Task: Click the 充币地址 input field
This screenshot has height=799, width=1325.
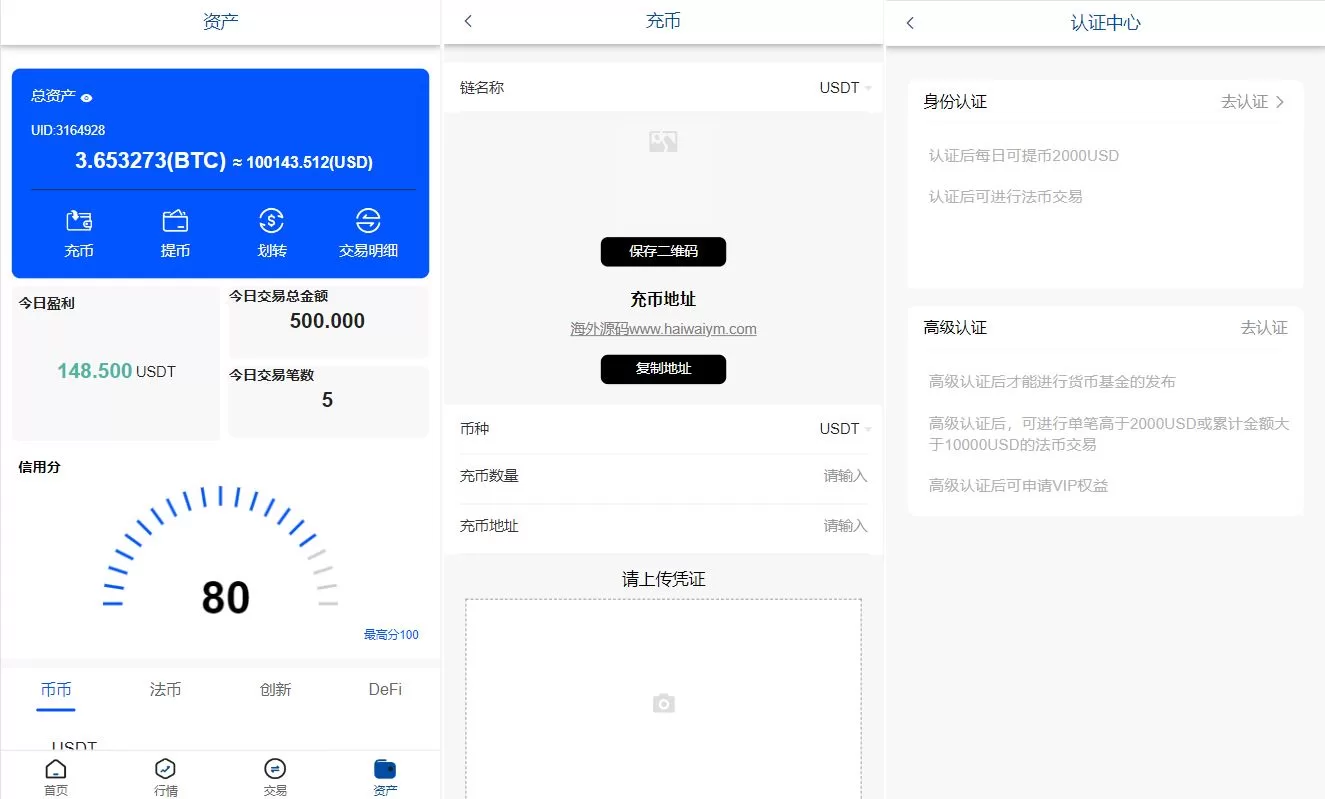Action: pos(663,526)
